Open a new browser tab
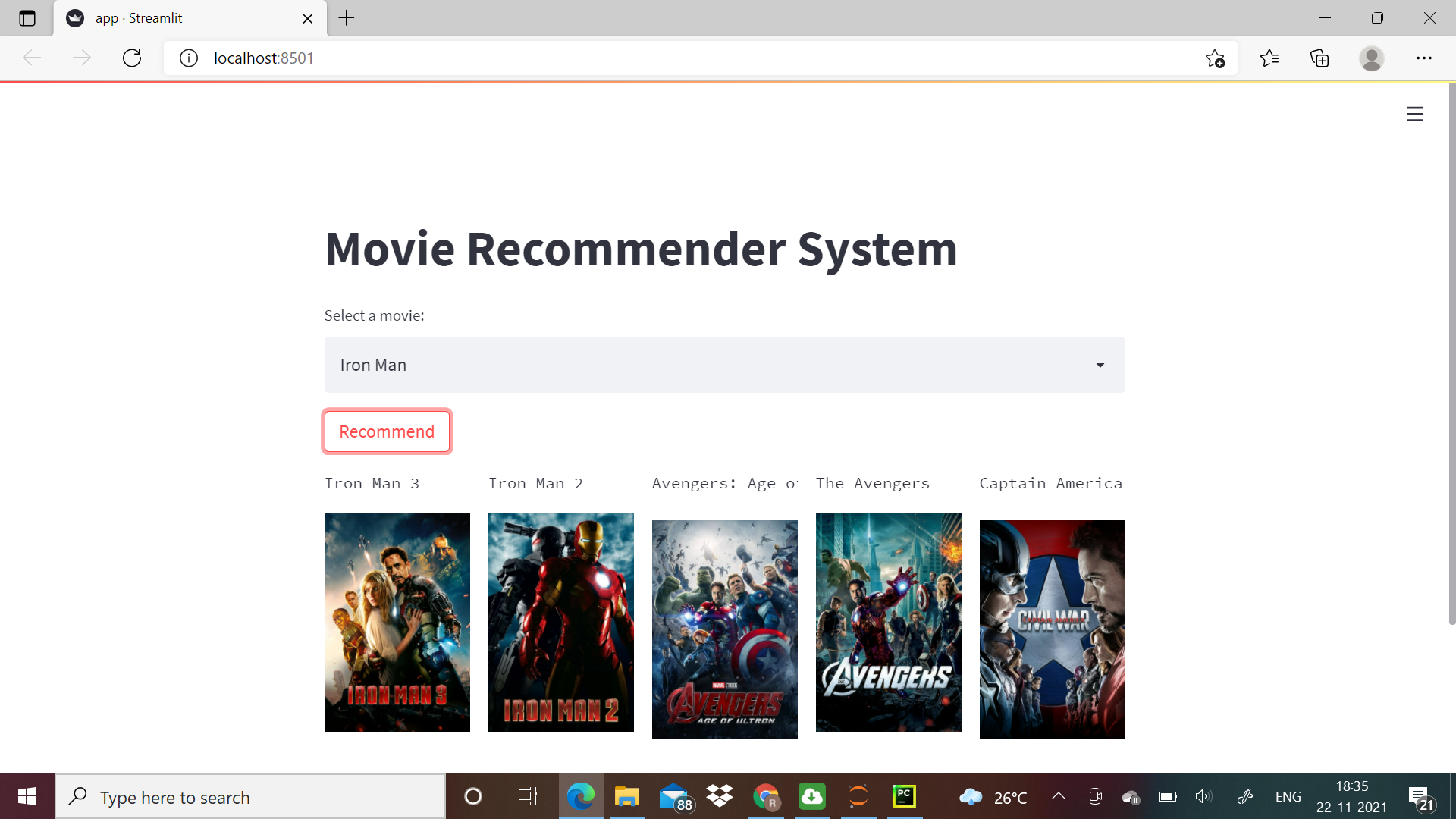This screenshot has width=1456, height=819. (x=347, y=18)
